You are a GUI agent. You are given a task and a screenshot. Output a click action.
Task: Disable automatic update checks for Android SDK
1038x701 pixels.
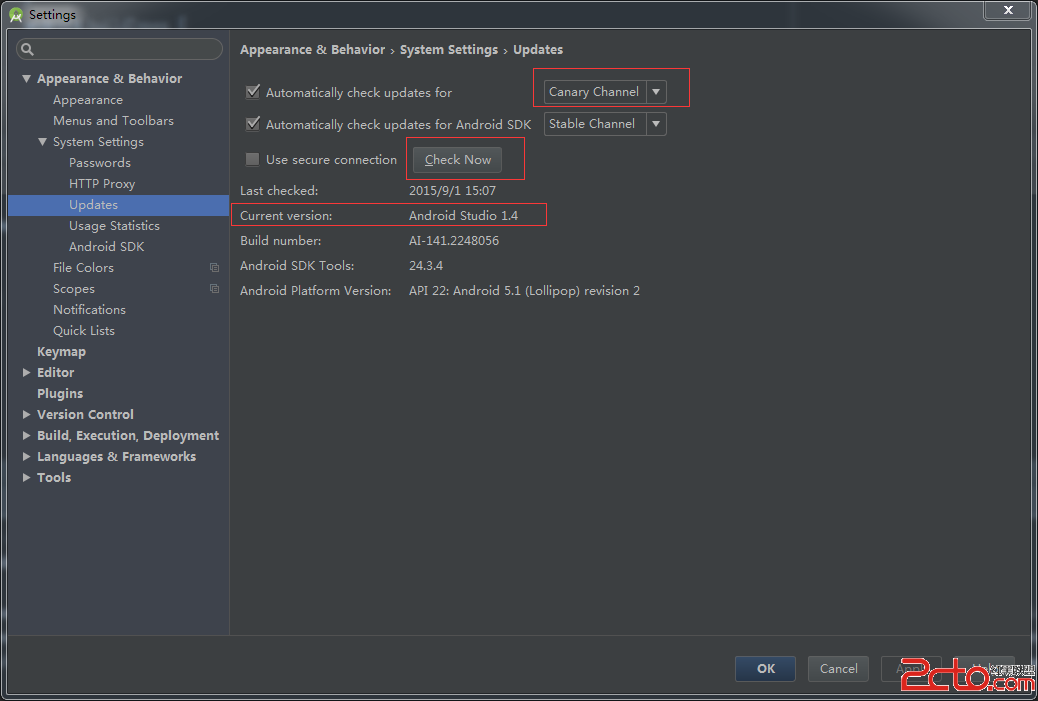click(253, 124)
